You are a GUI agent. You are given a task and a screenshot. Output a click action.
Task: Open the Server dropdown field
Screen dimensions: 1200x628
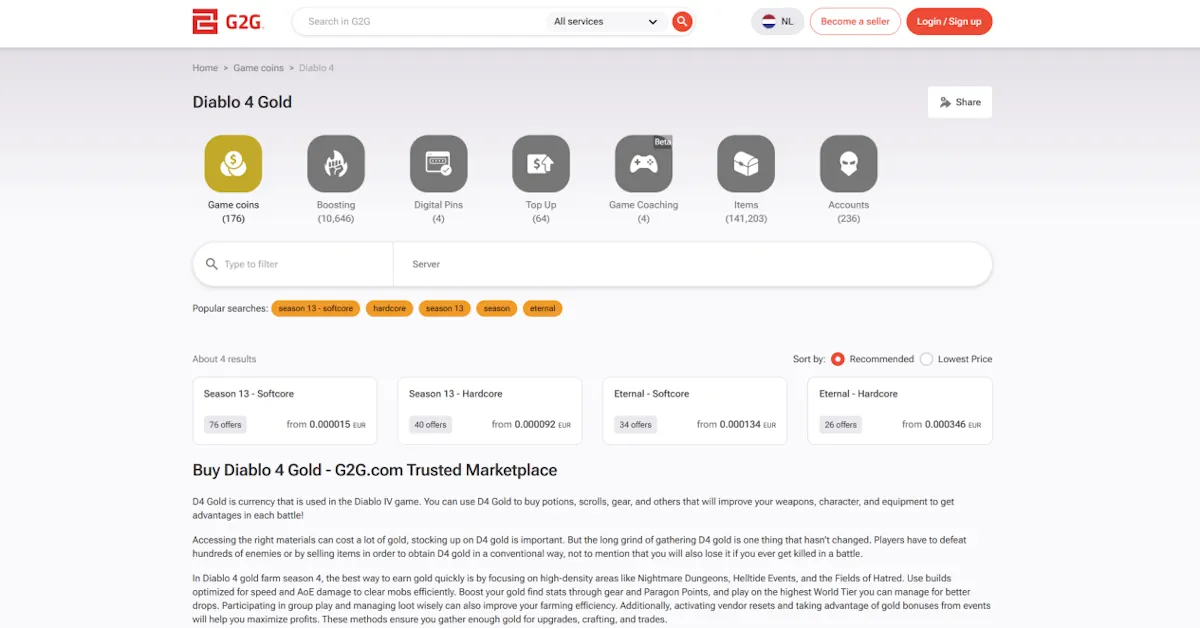tap(692, 264)
